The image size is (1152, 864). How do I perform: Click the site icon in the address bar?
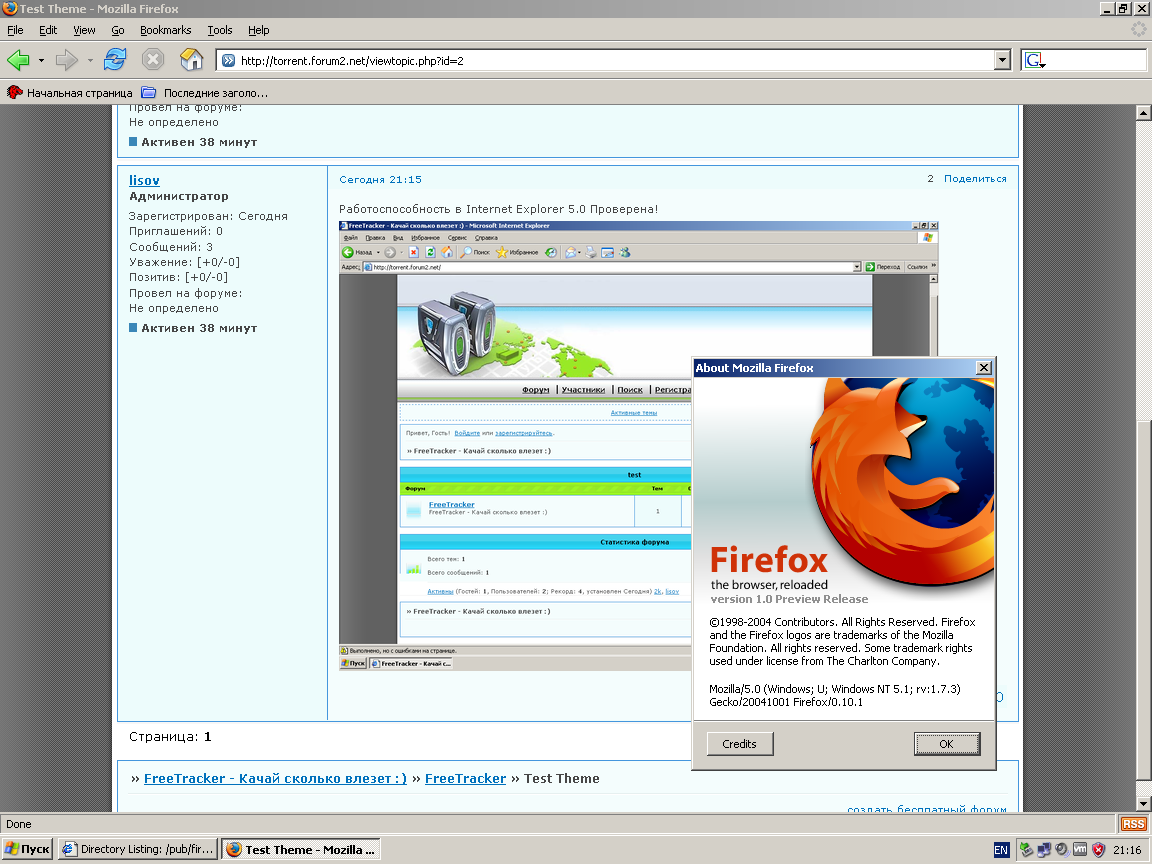coord(228,61)
